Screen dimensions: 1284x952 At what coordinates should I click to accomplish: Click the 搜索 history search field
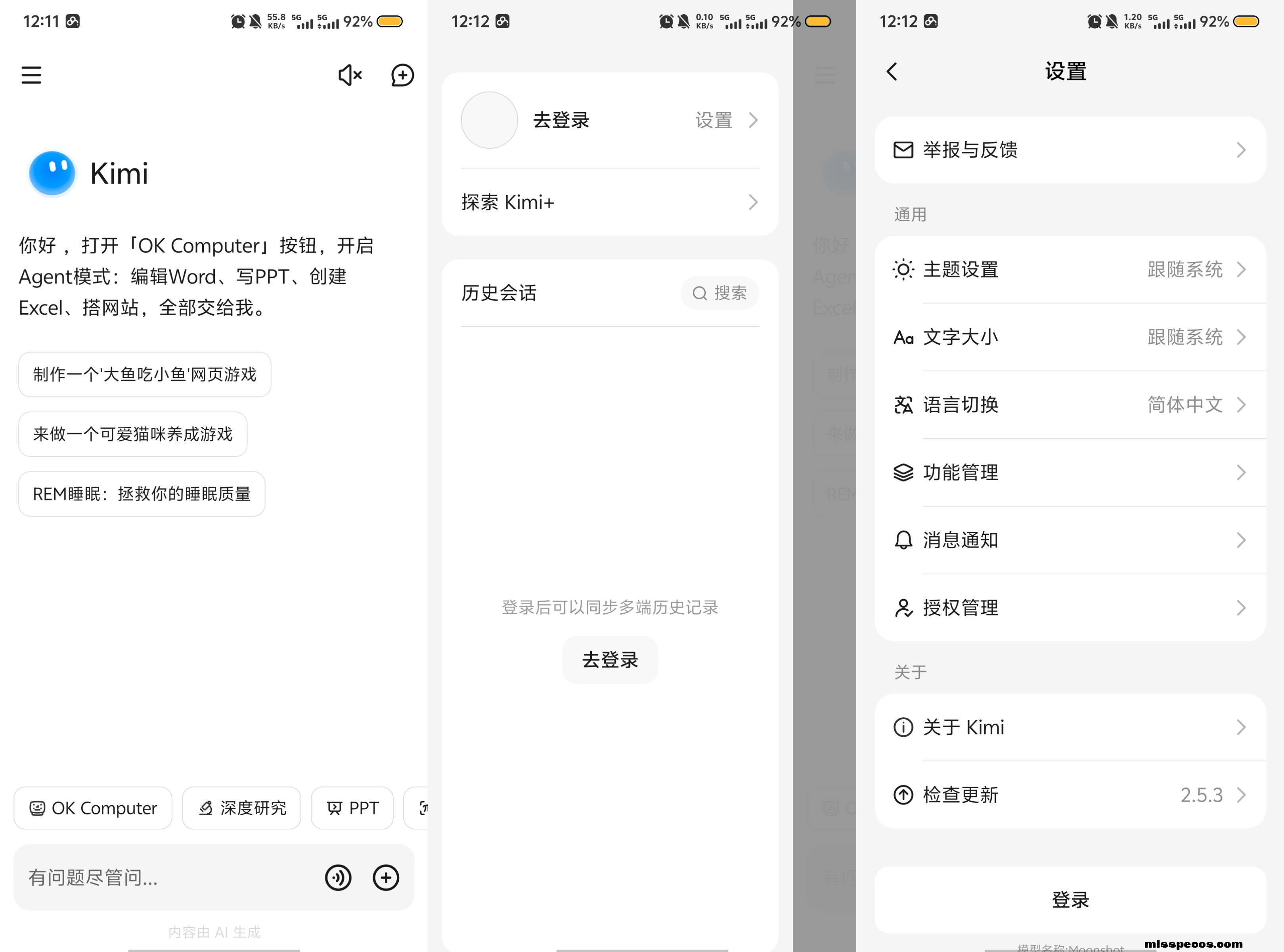(719, 293)
